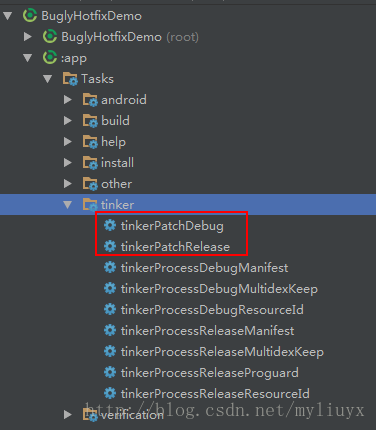Click the tinker folder icon
The width and height of the screenshot is (376, 430).
[90, 205]
